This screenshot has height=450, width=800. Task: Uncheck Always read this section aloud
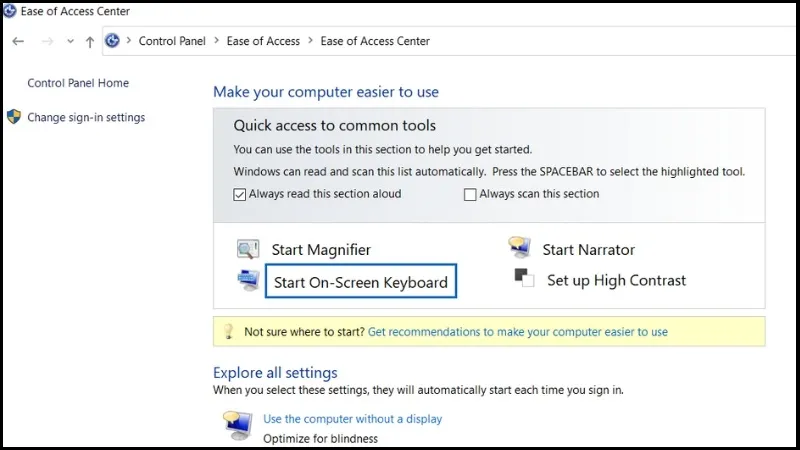[x=240, y=194]
